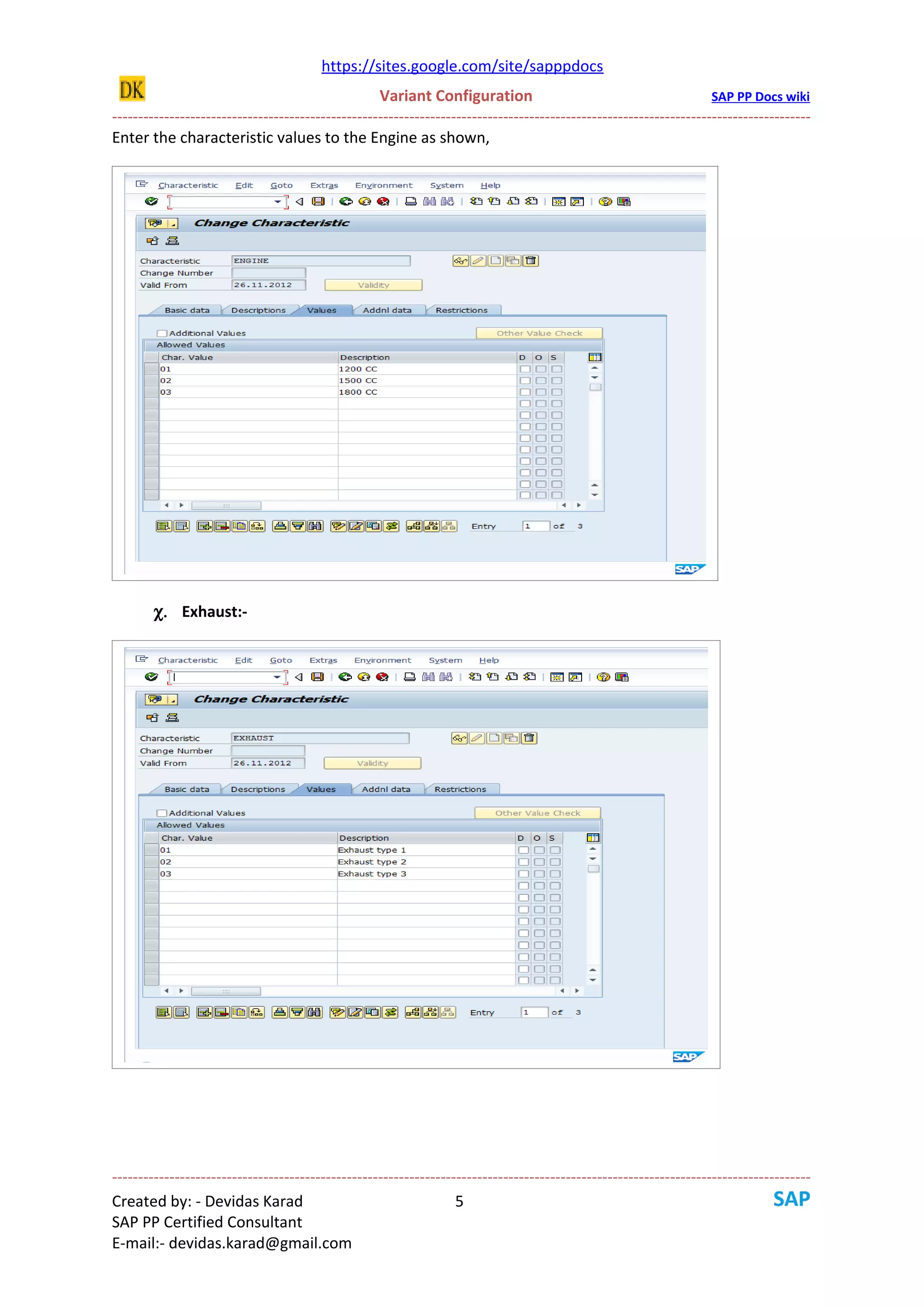
Task: Tick the D default checkbox for 1500 CC
Action: (x=524, y=380)
